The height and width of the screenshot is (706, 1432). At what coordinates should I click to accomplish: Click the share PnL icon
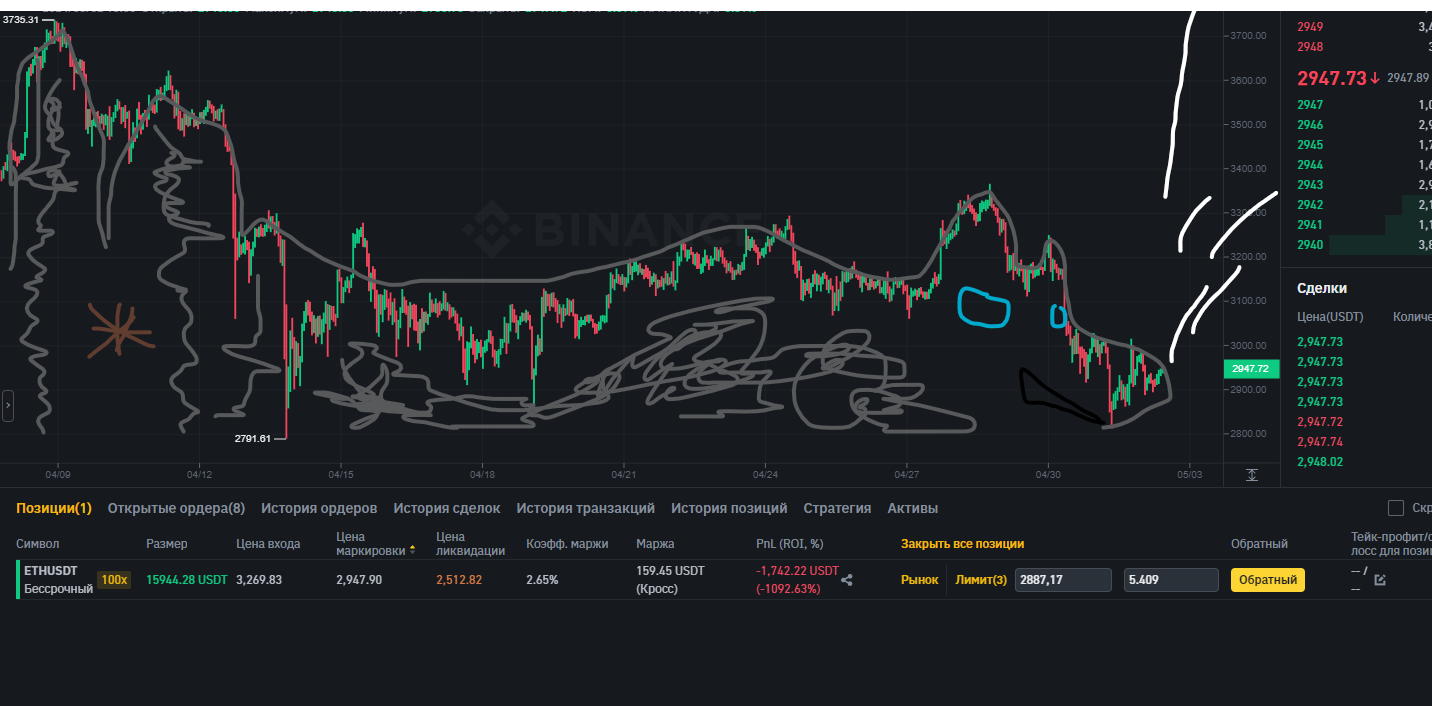tap(847, 580)
